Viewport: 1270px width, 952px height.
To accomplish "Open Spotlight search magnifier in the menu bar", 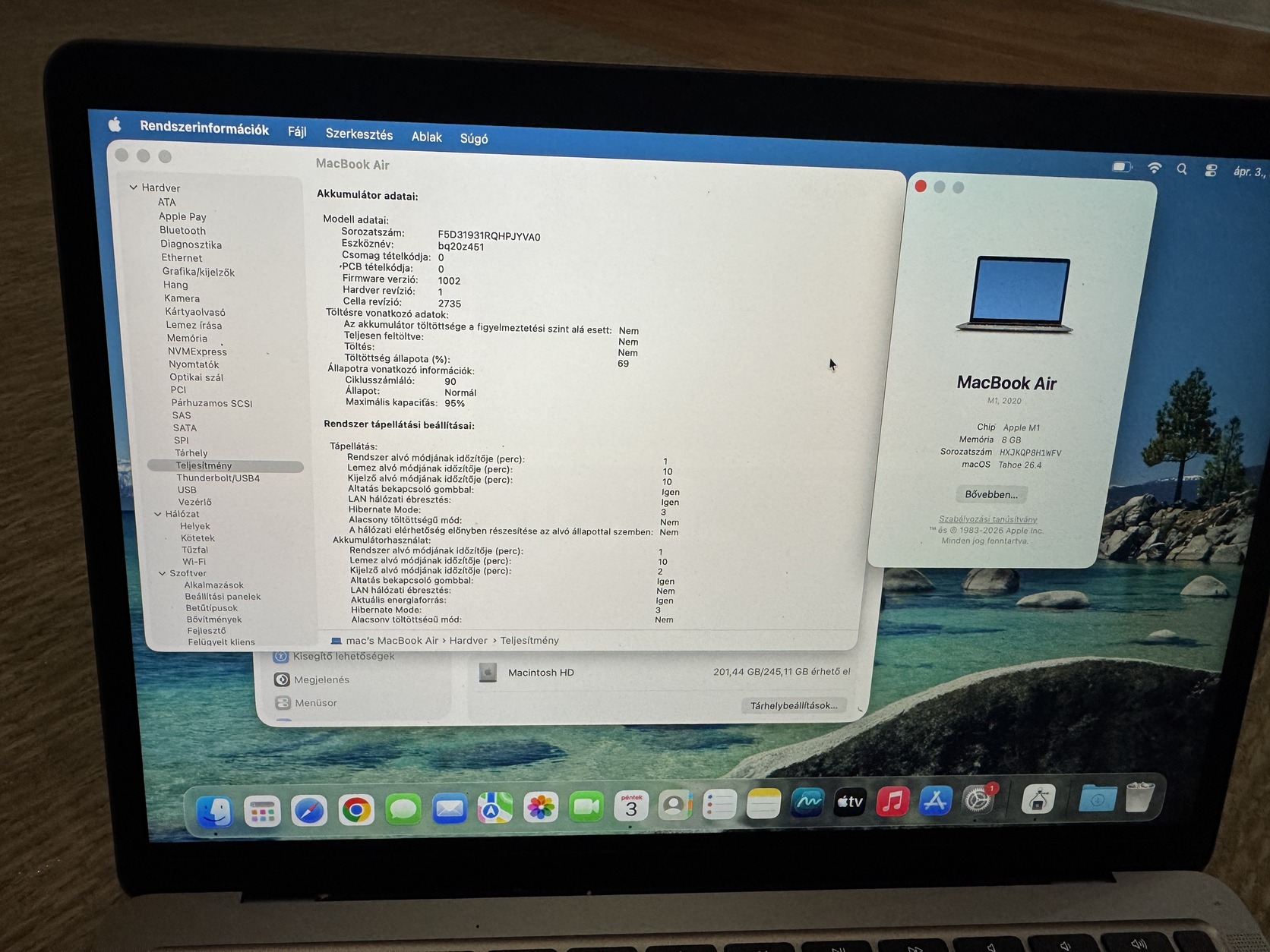I will [x=1182, y=169].
